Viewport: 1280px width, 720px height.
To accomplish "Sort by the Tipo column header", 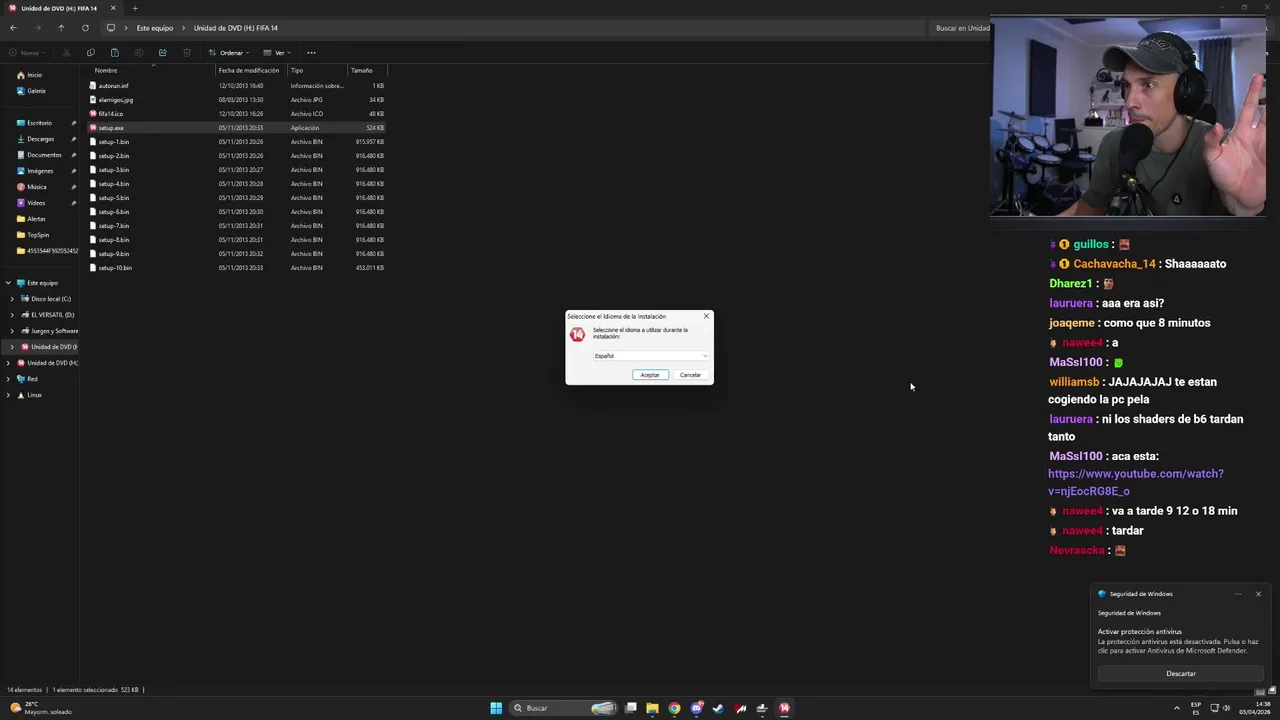I will [317, 70].
